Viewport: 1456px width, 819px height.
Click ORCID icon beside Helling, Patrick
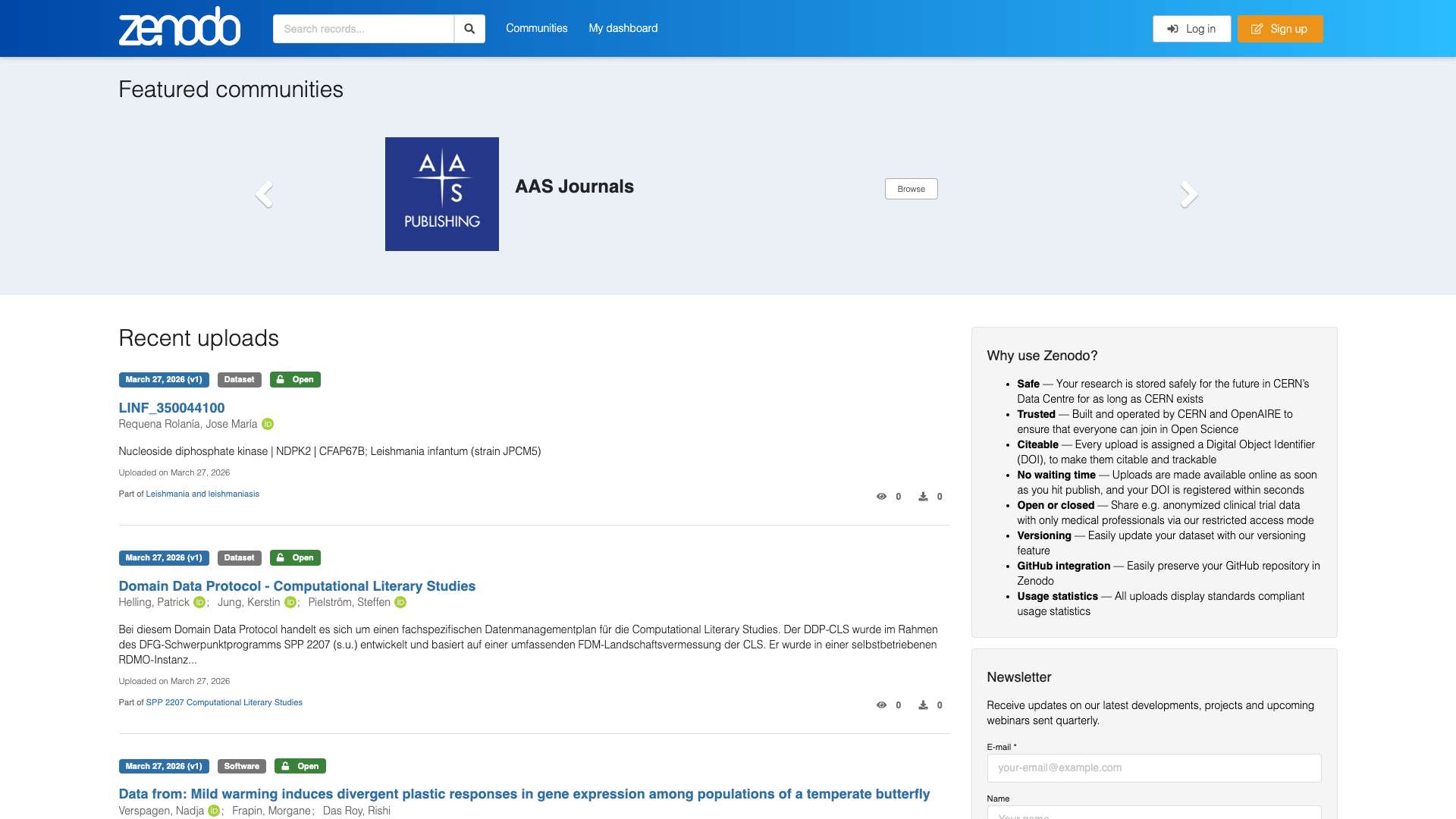tap(199, 602)
